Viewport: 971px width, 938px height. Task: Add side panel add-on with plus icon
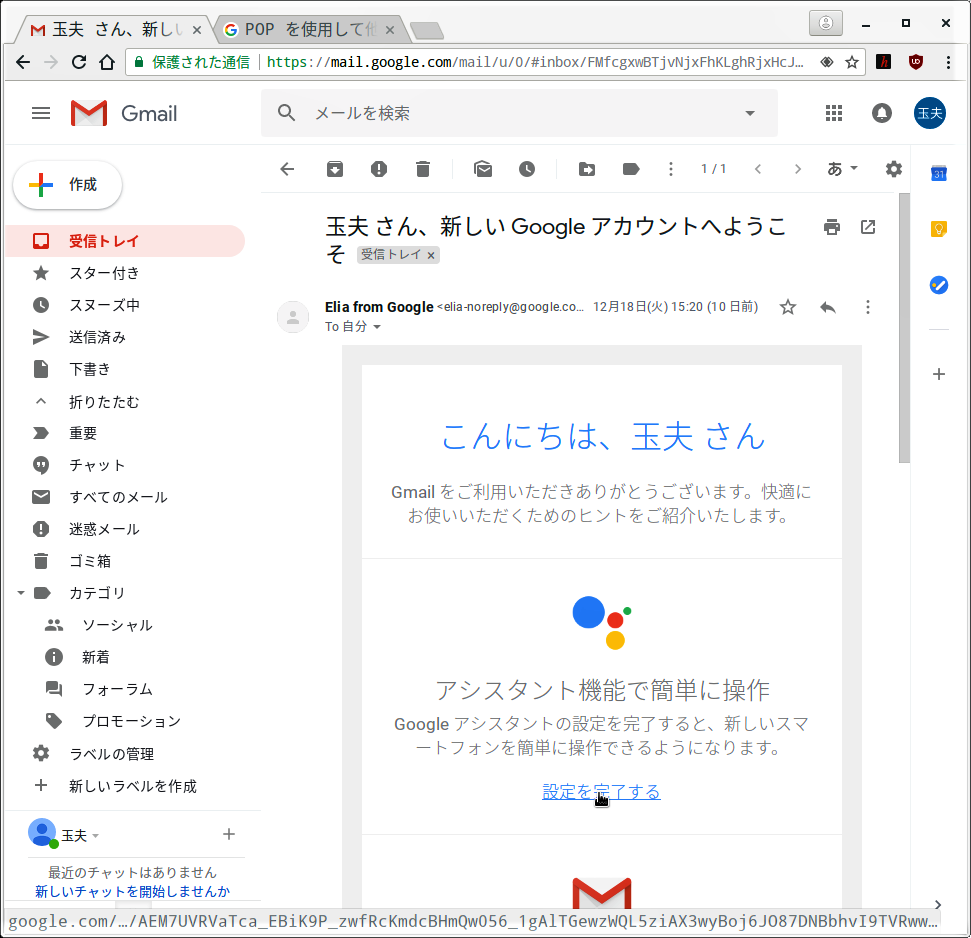(x=939, y=374)
